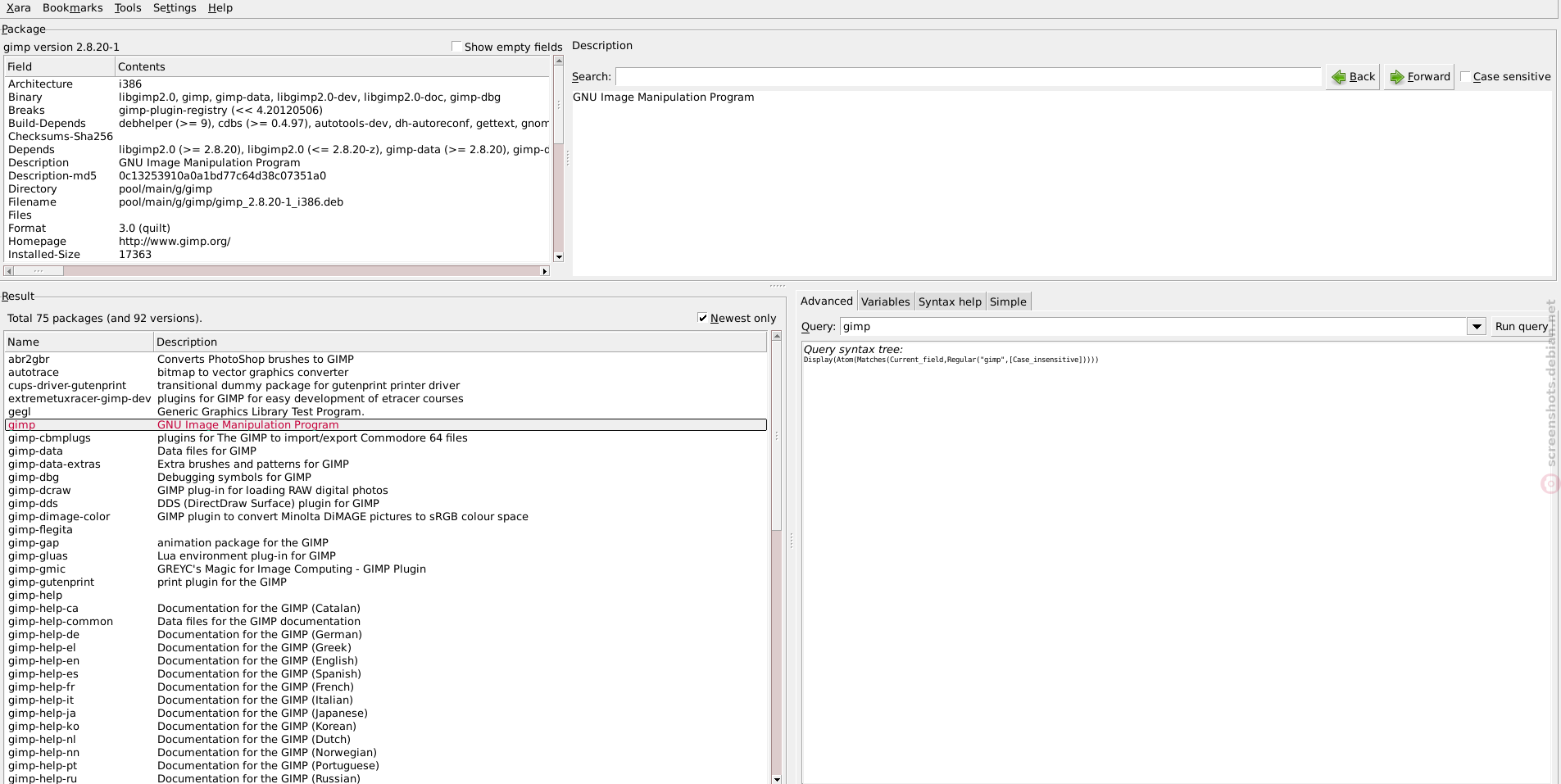Screen dimensions: 1561x784
Task: Select extremetuxracer-gimp-dev in results
Action: coord(386,399)
